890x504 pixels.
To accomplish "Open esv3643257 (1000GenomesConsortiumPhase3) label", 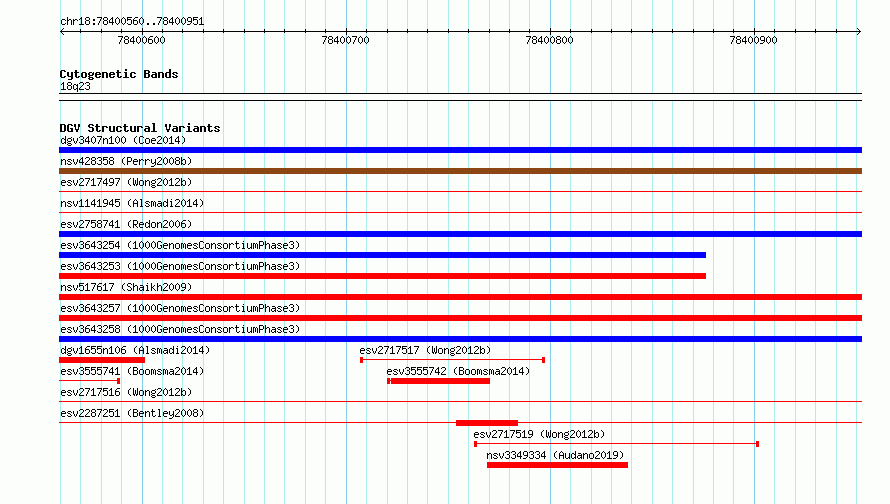I will coord(180,308).
